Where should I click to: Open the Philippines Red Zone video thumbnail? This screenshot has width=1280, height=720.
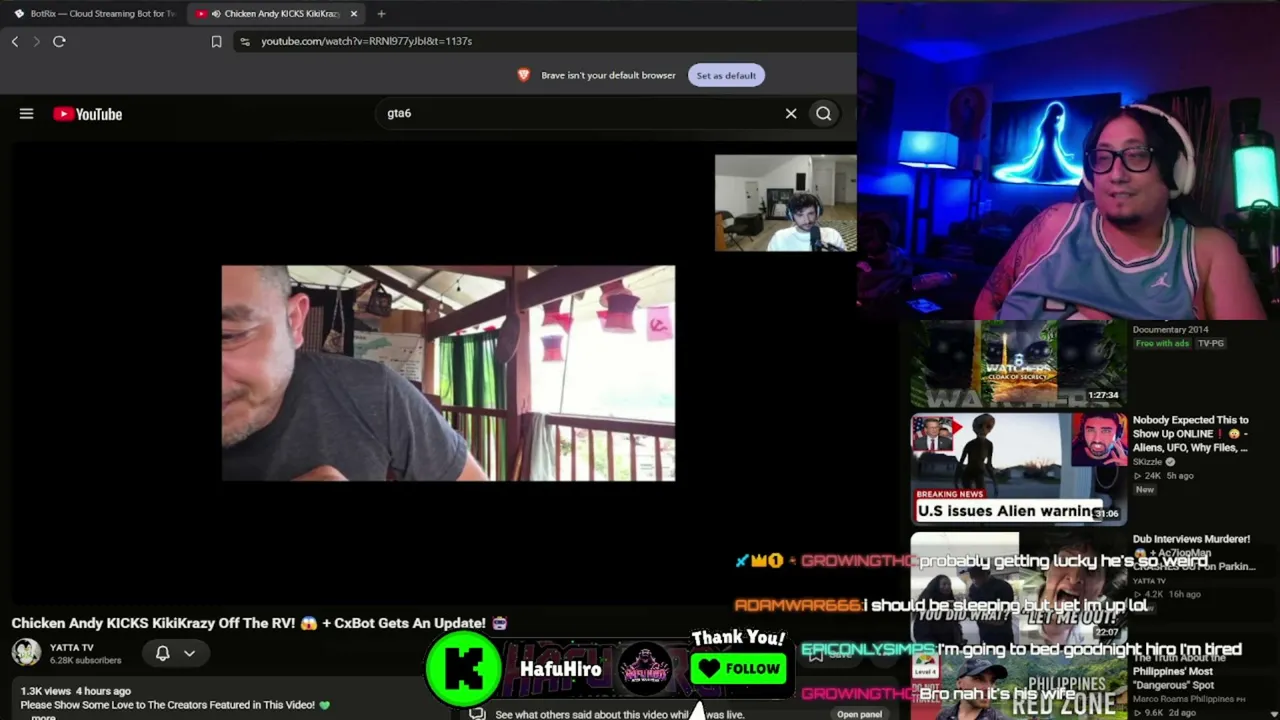1018,685
